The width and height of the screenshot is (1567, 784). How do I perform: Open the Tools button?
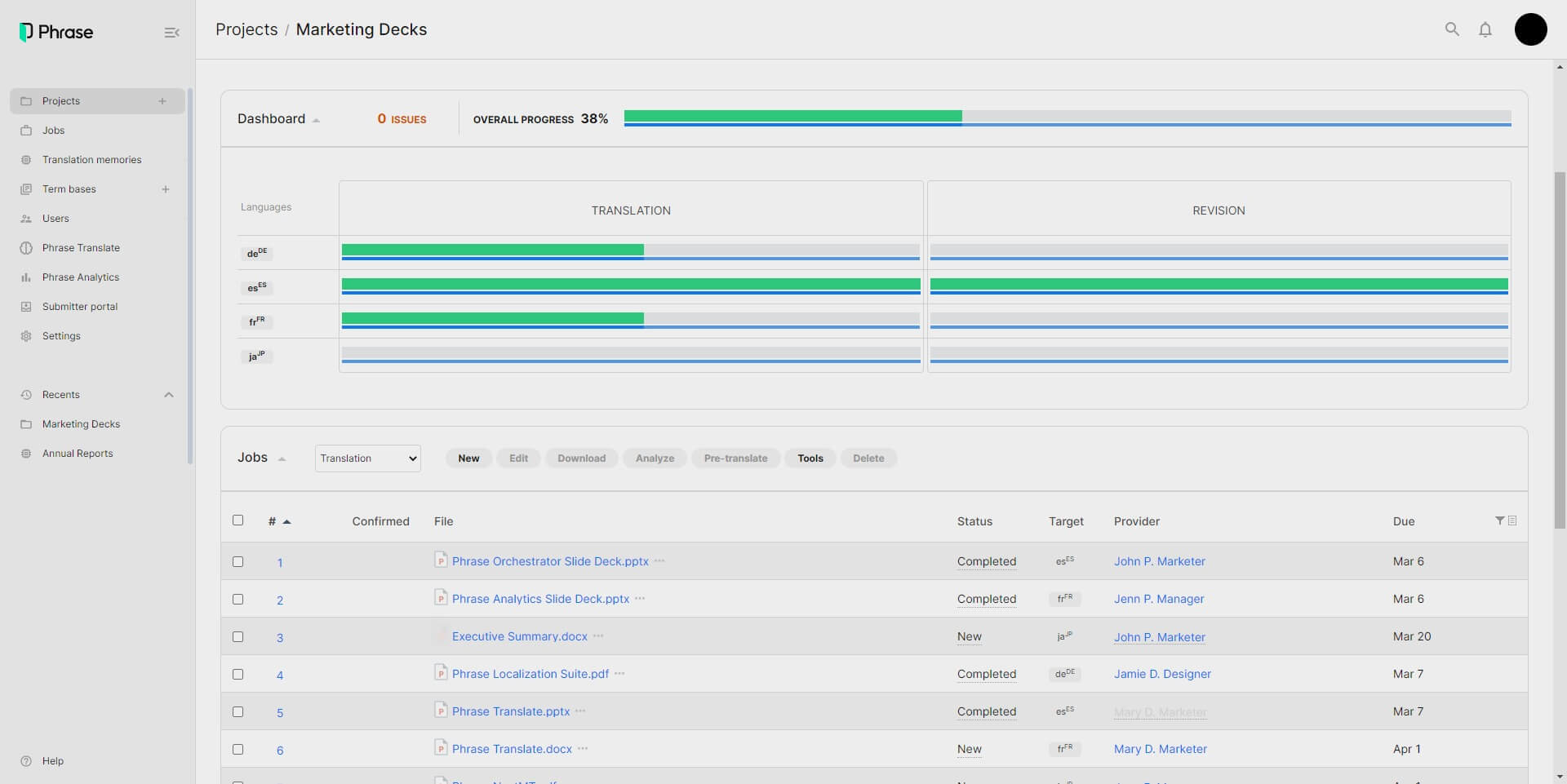pyautogui.click(x=810, y=458)
